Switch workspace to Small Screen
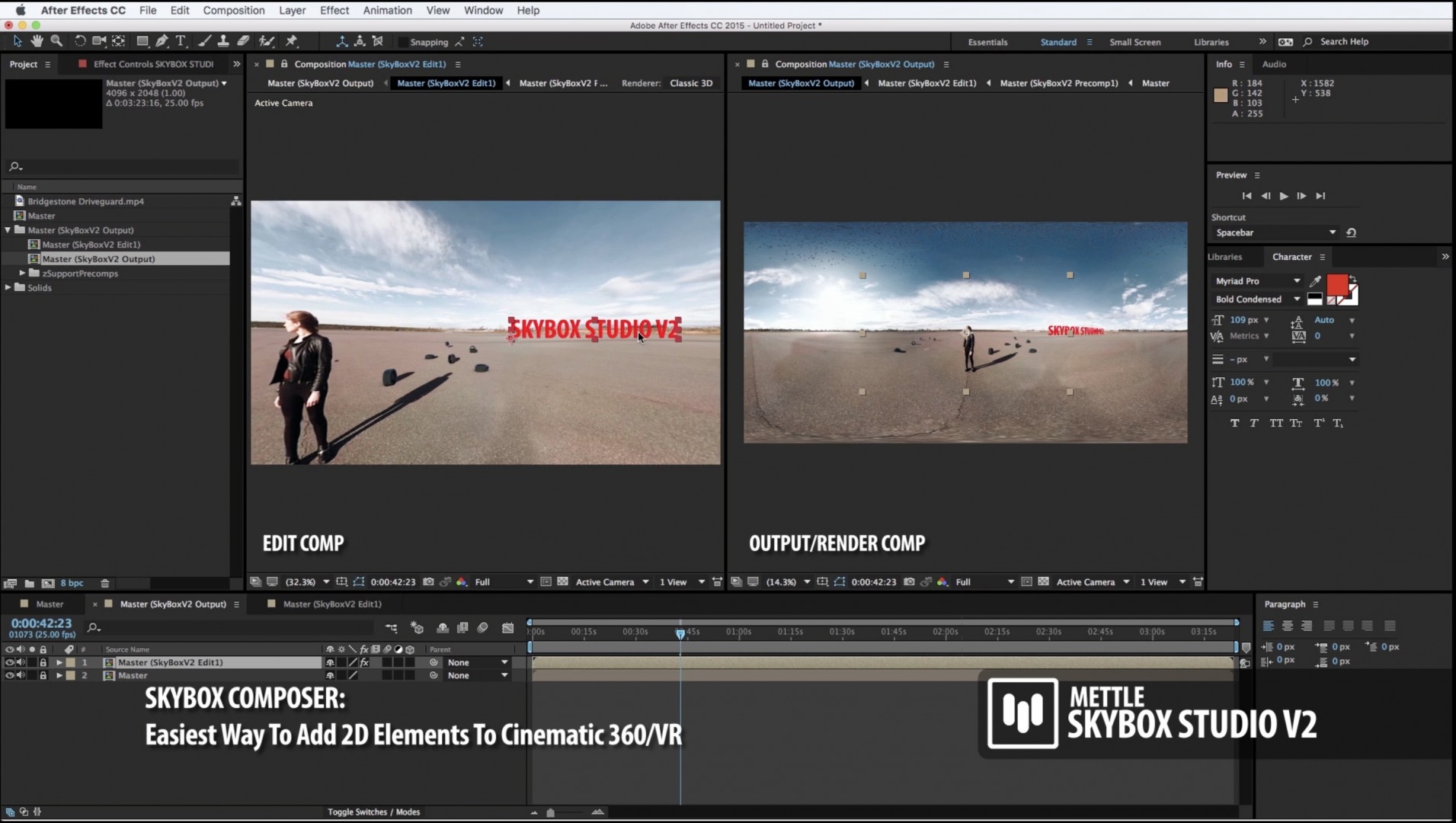This screenshot has width=1456, height=823. coord(1134,42)
